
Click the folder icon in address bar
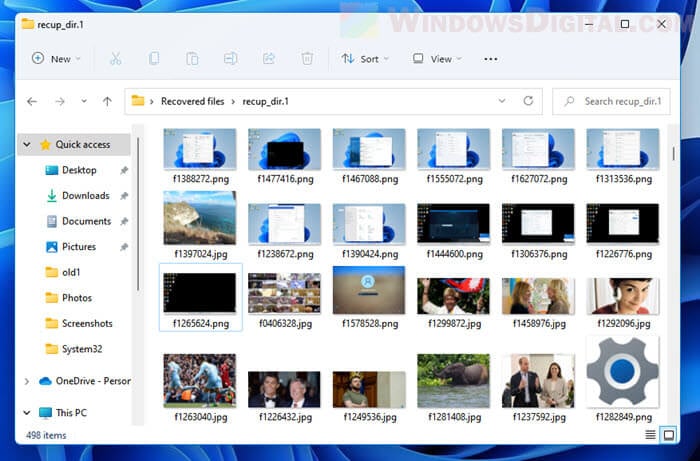point(138,101)
